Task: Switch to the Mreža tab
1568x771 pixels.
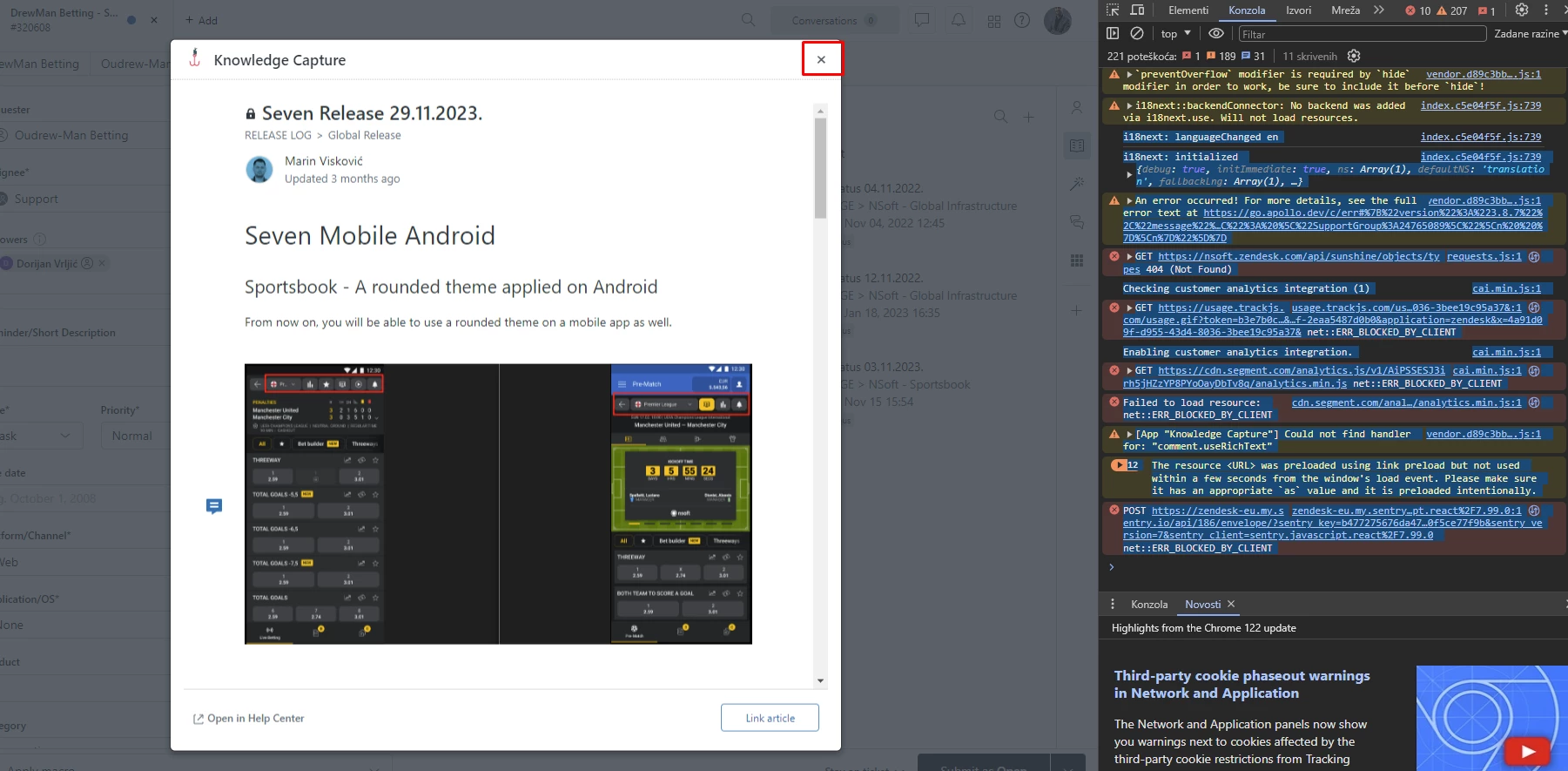Action: (1345, 10)
